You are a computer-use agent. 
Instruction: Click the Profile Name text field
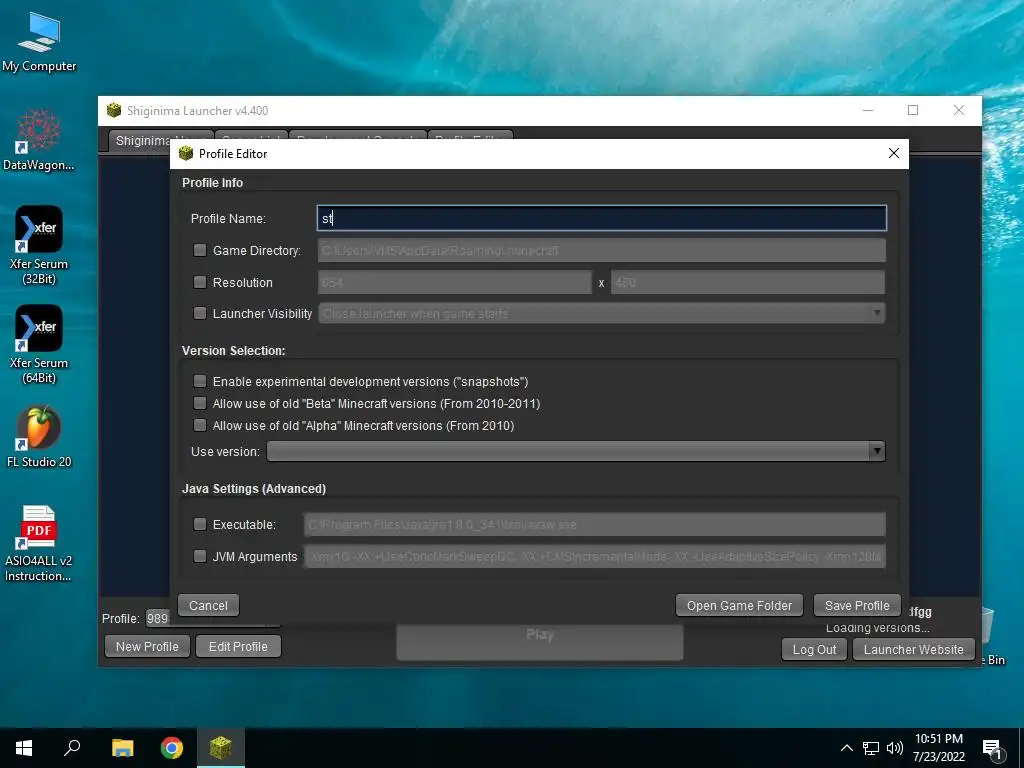point(601,218)
